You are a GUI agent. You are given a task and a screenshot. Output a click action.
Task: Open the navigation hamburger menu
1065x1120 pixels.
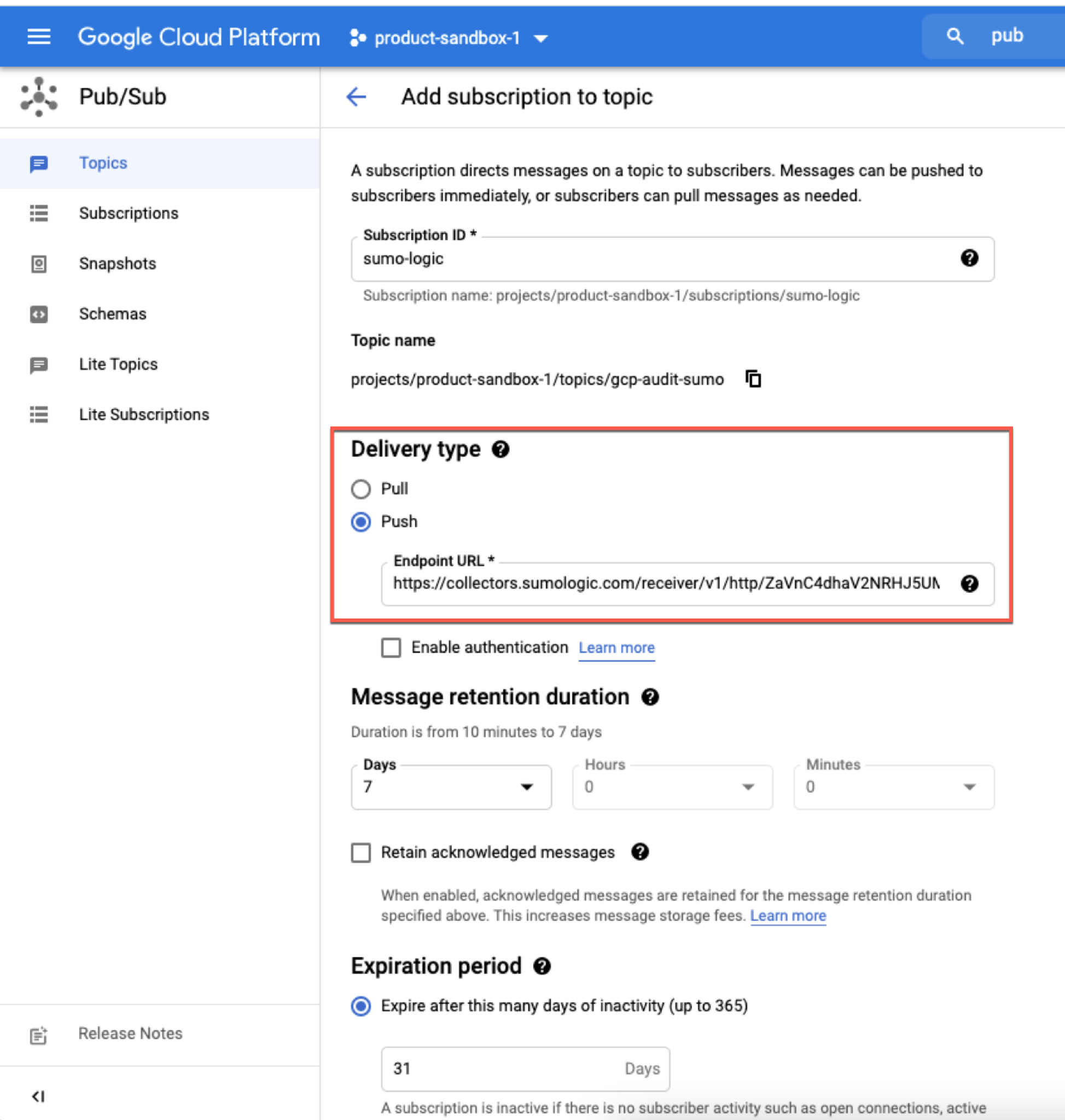click(38, 36)
